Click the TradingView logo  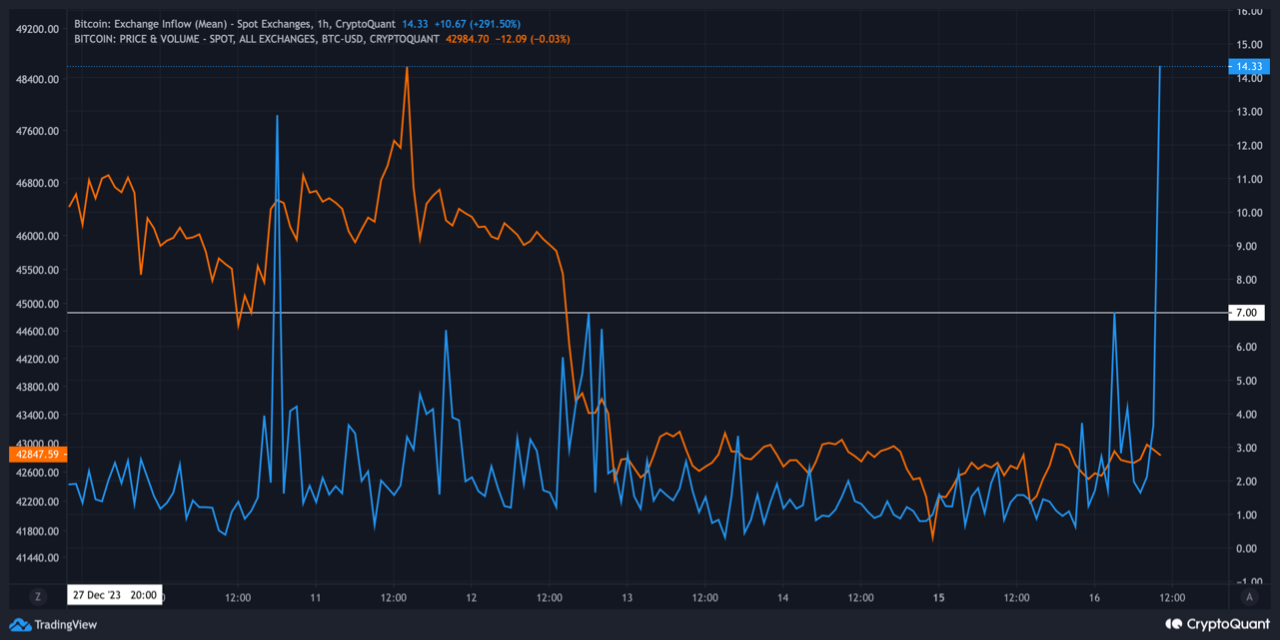click(52, 623)
